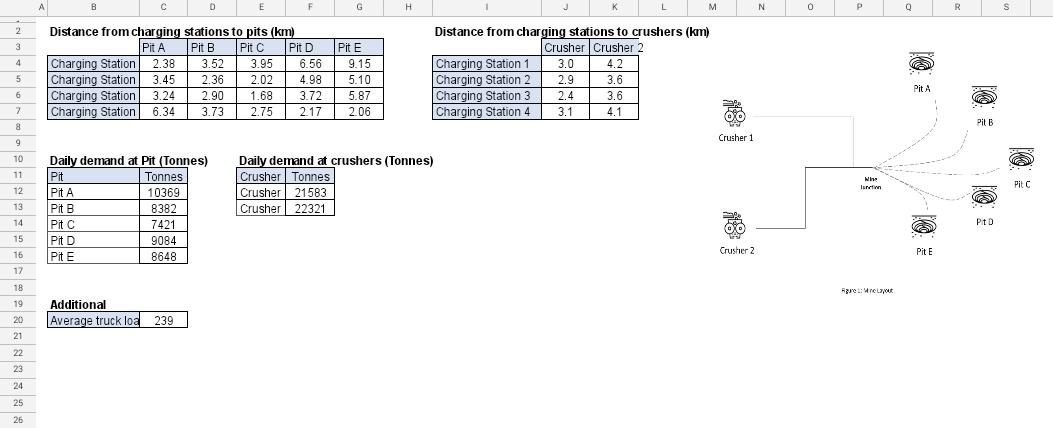The image size is (1053, 428).
Task: Click the Pit B icon in the diagram
Action: point(984,97)
